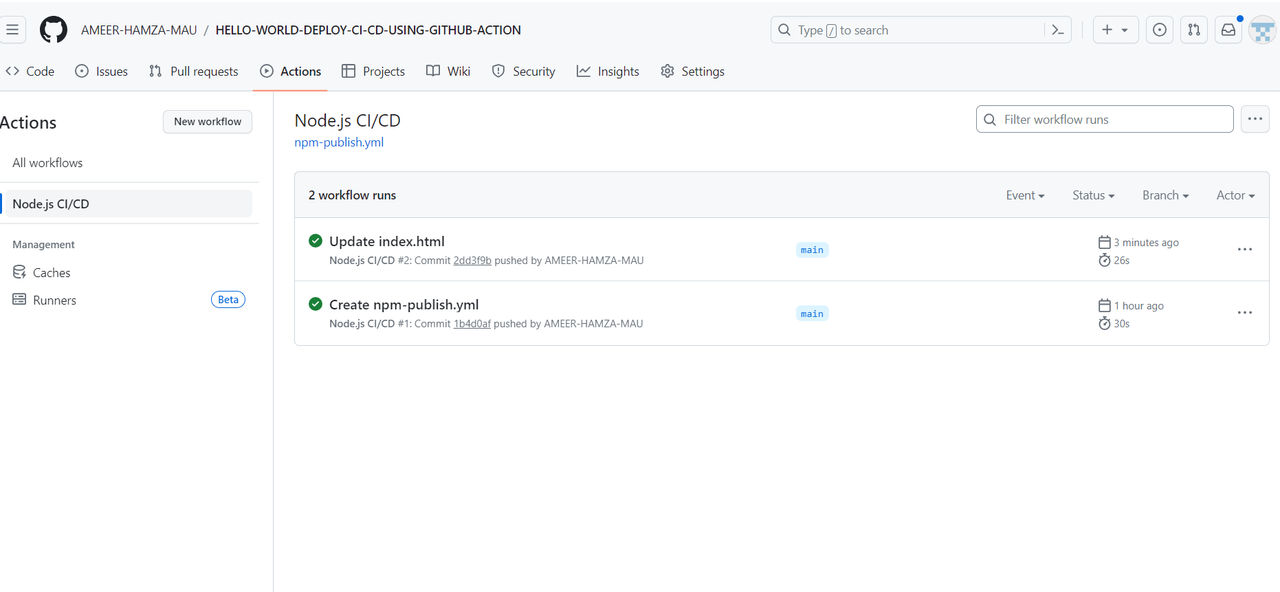Open the npm-publish.yml file link
The width and height of the screenshot is (1280, 592).
click(x=339, y=142)
